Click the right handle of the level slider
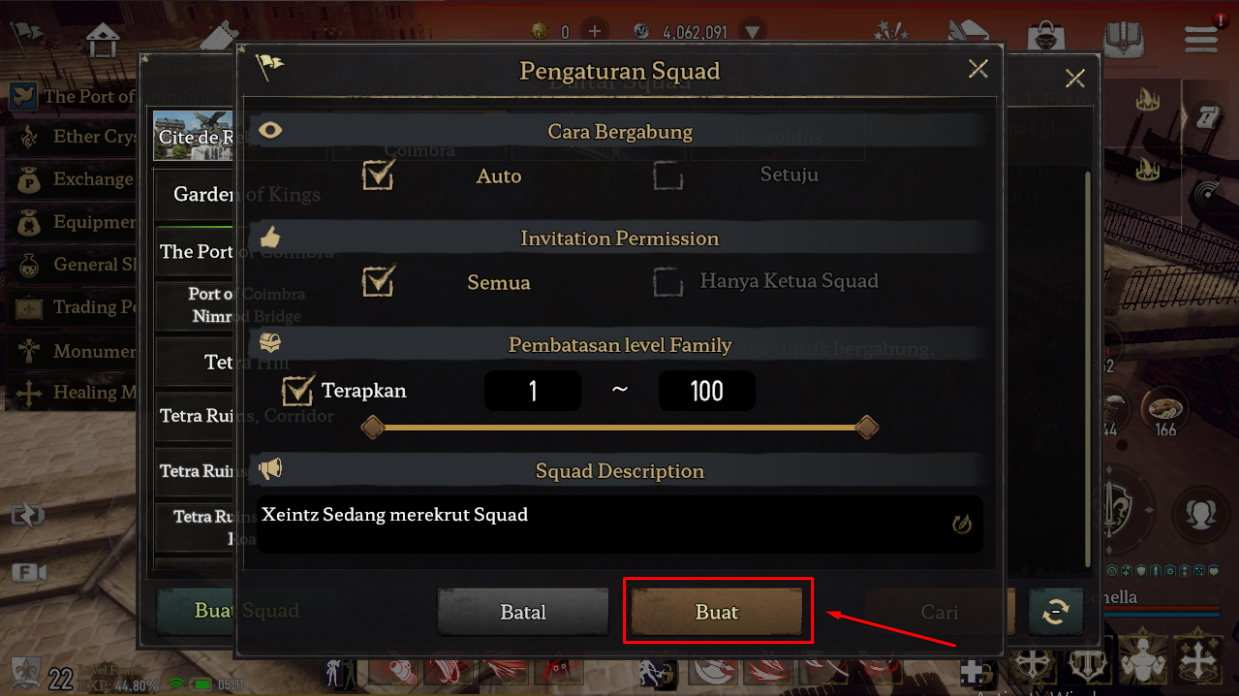Screen dimensions: 1239x696 coord(867,428)
